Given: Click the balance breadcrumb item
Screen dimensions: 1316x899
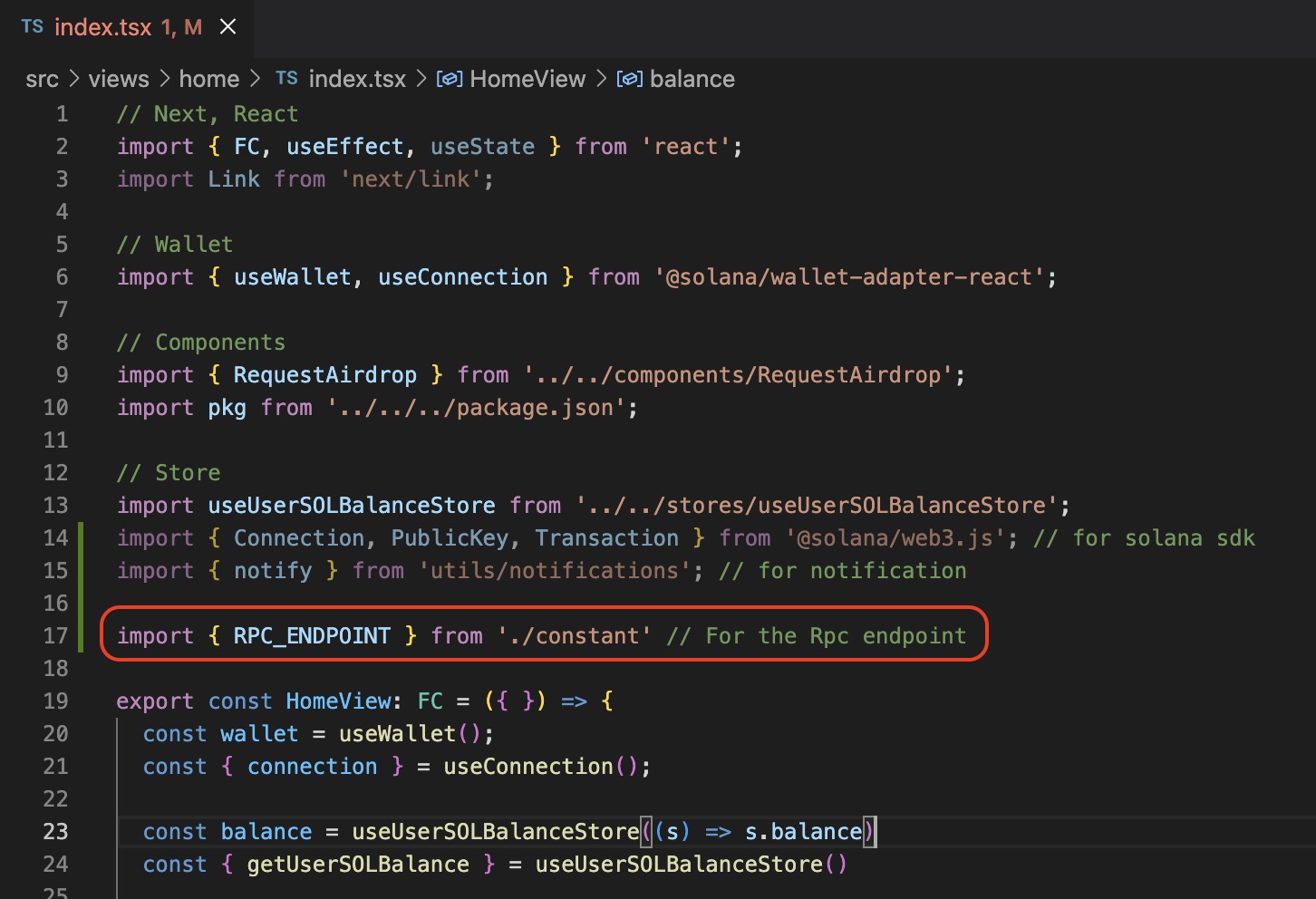Looking at the screenshot, I should pyautogui.click(x=692, y=79).
